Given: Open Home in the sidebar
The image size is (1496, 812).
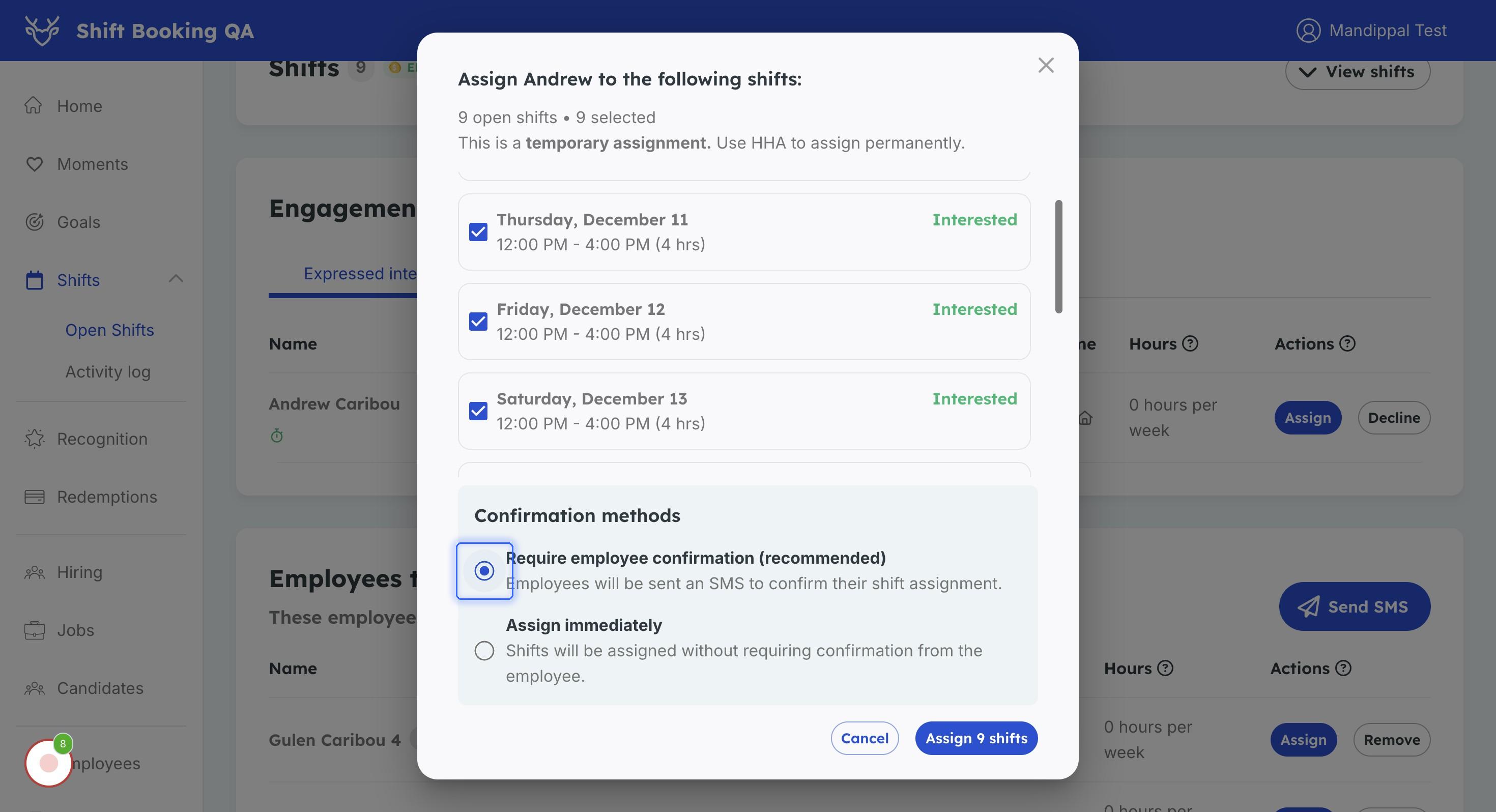Looking at the screenshot, I should click(x=79, y=106).
